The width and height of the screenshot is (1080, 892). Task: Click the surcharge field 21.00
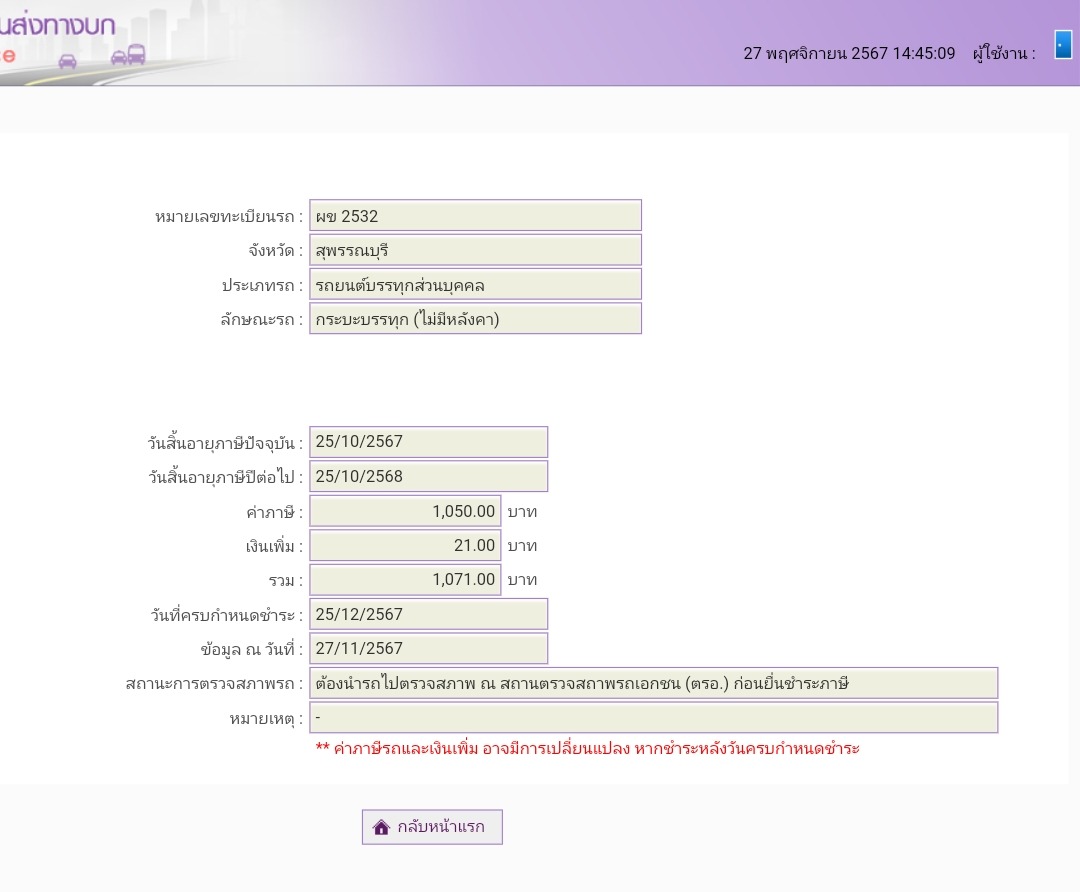click(405, 546)
